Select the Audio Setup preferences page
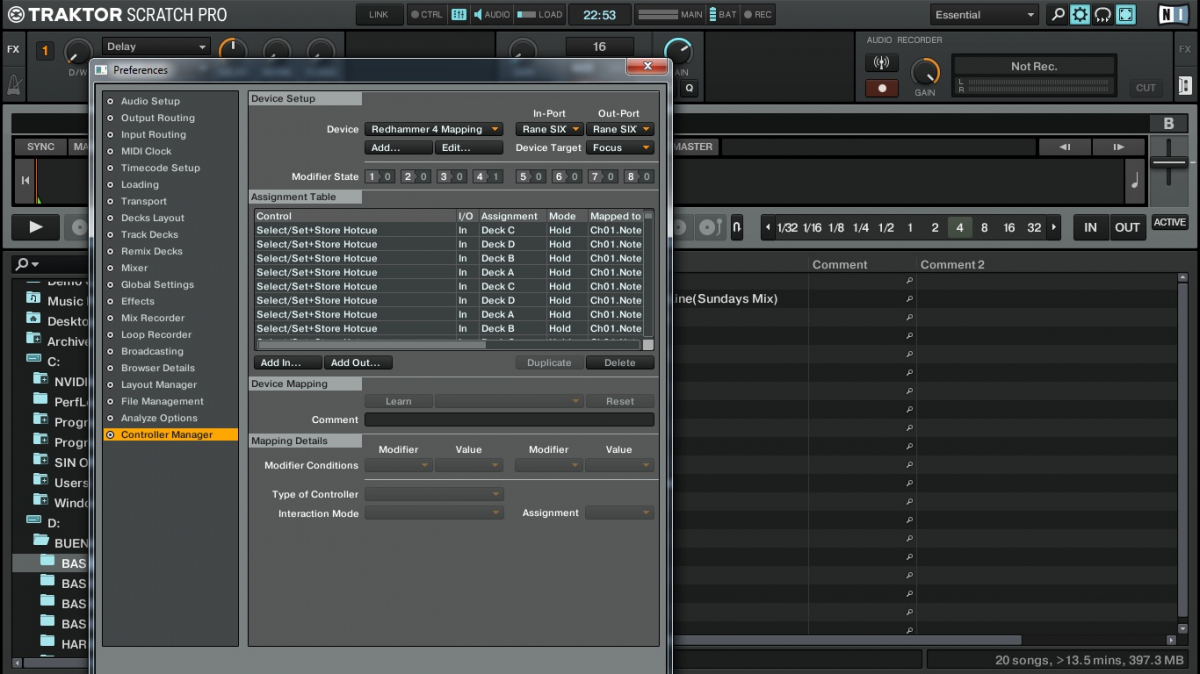 point(150,101)
